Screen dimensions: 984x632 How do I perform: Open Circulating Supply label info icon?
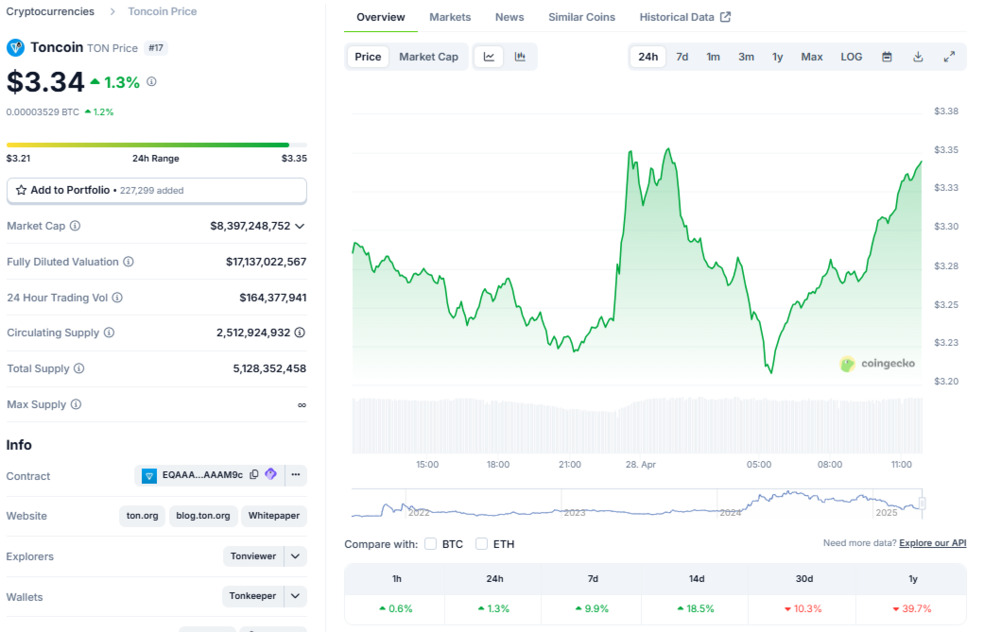[109, 333]
